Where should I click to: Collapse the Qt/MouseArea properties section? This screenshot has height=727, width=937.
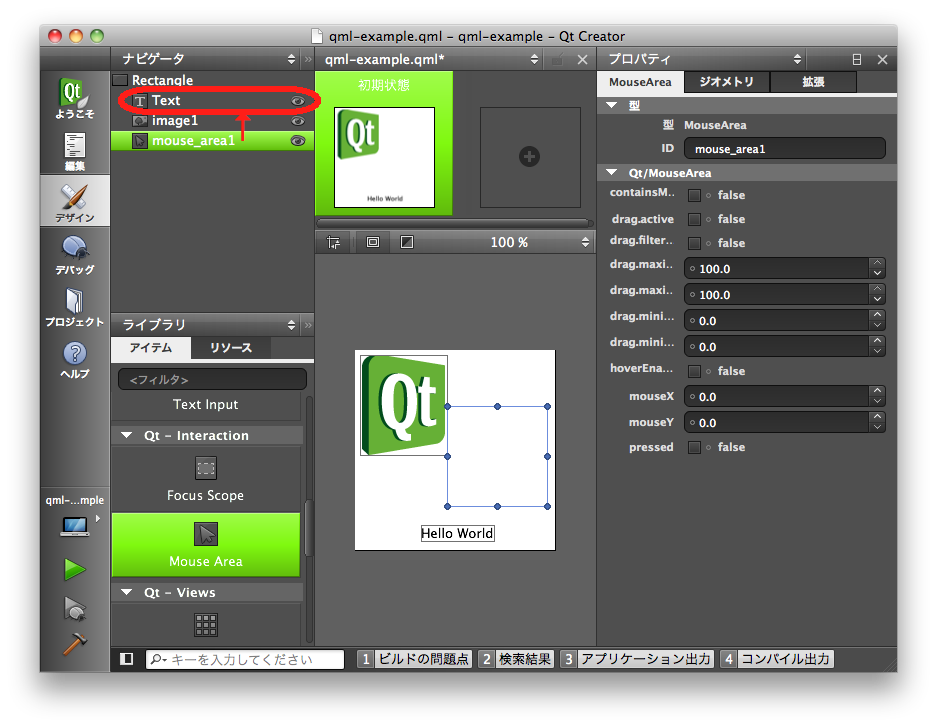point(612,173)
